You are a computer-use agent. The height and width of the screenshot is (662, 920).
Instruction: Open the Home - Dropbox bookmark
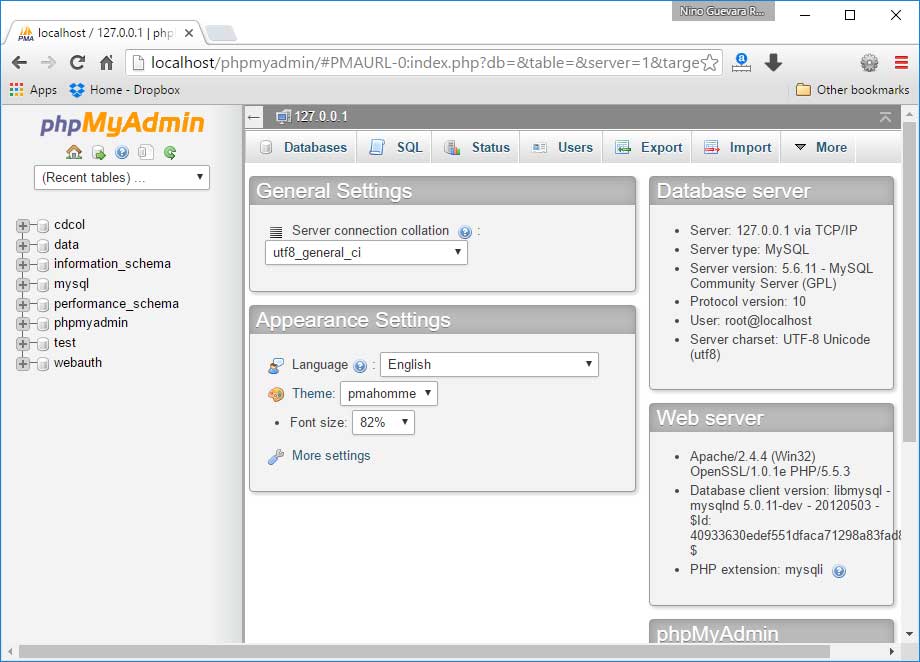pyautogui.click(x=125, y=90)
